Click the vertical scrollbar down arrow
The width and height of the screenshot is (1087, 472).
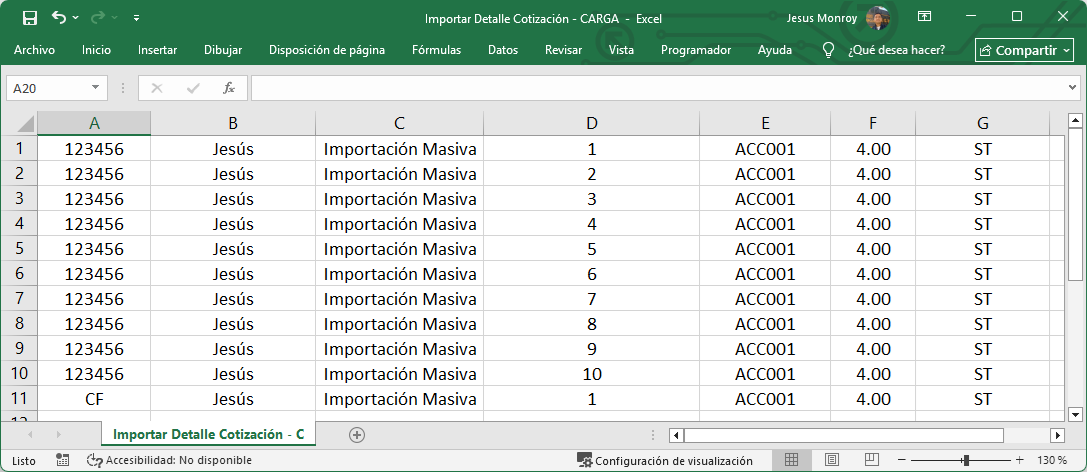1075,414
